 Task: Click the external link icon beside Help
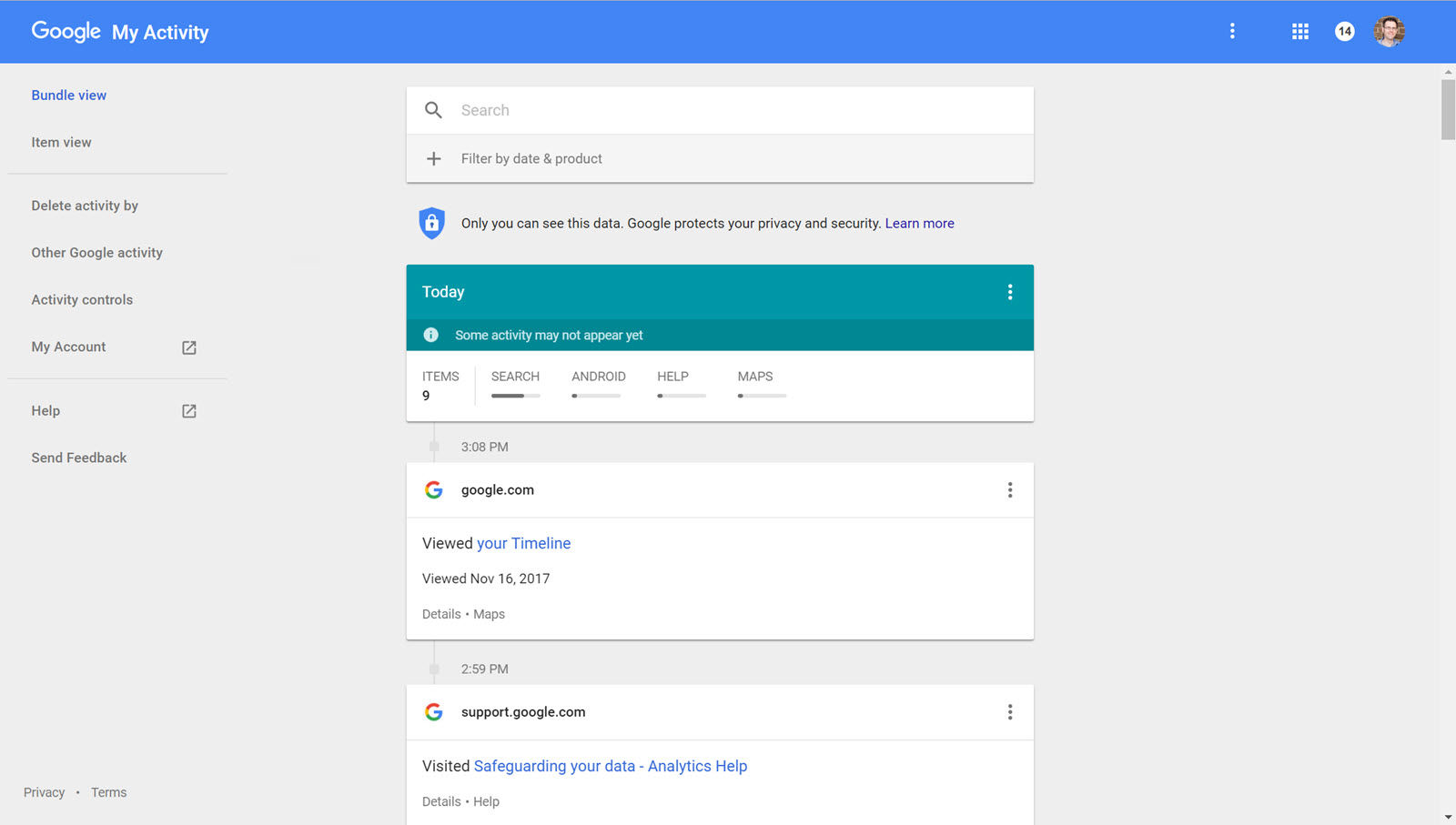click(x=189, y=411)
